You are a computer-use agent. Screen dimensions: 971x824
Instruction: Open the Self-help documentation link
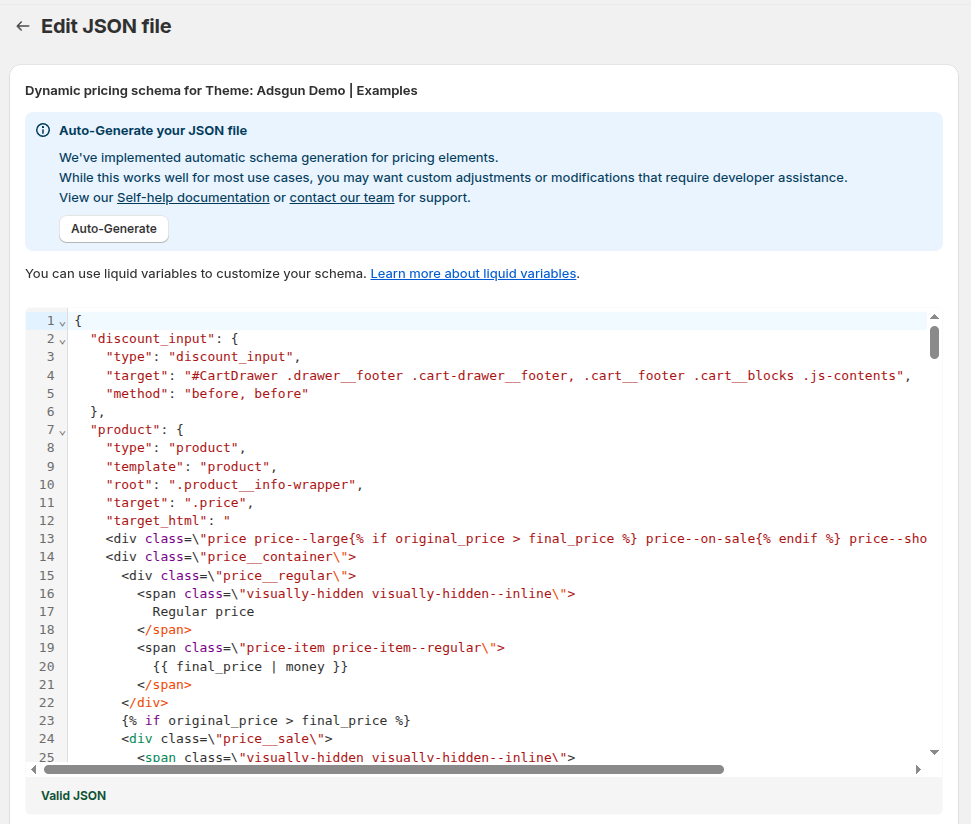click(192, 197)
